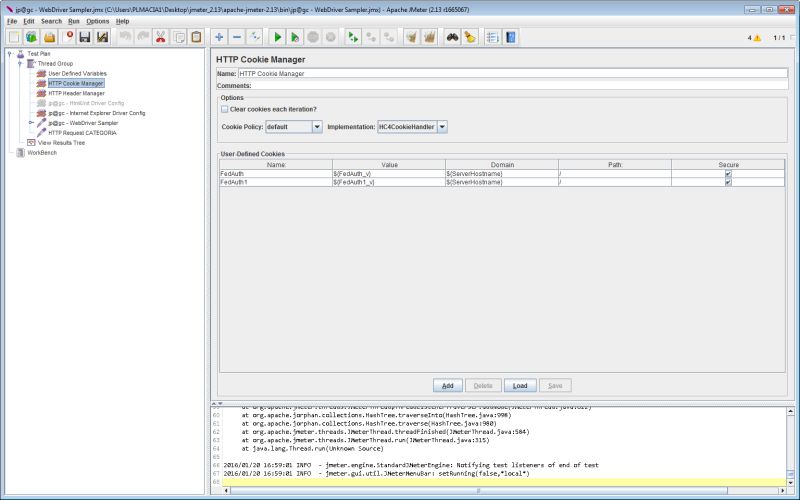800x500 pixels.
Task: Select View Results Tree in tree
Action: click(61, 143)
